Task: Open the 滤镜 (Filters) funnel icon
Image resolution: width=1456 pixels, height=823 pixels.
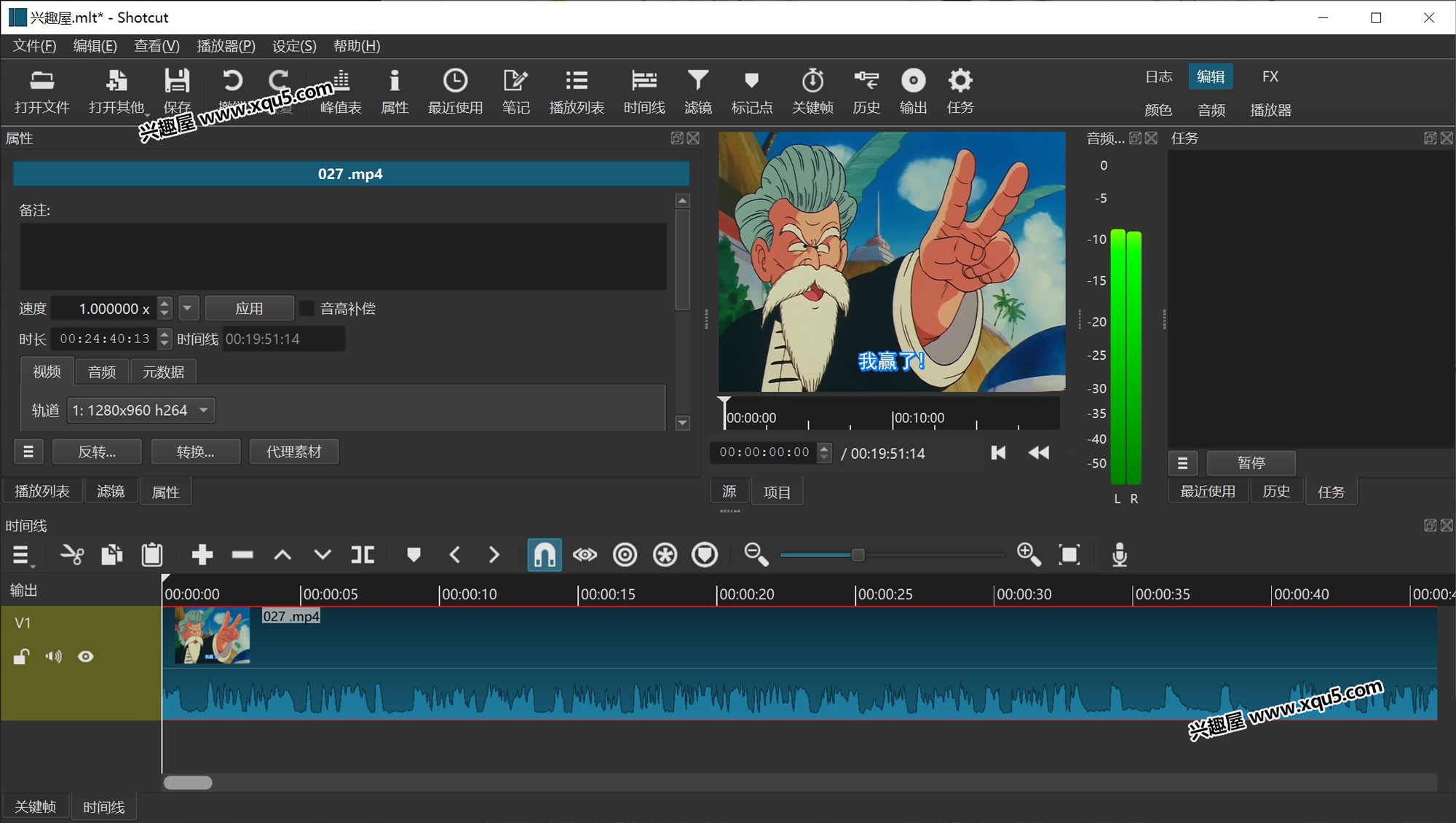Action: click(x=697, y=91)
